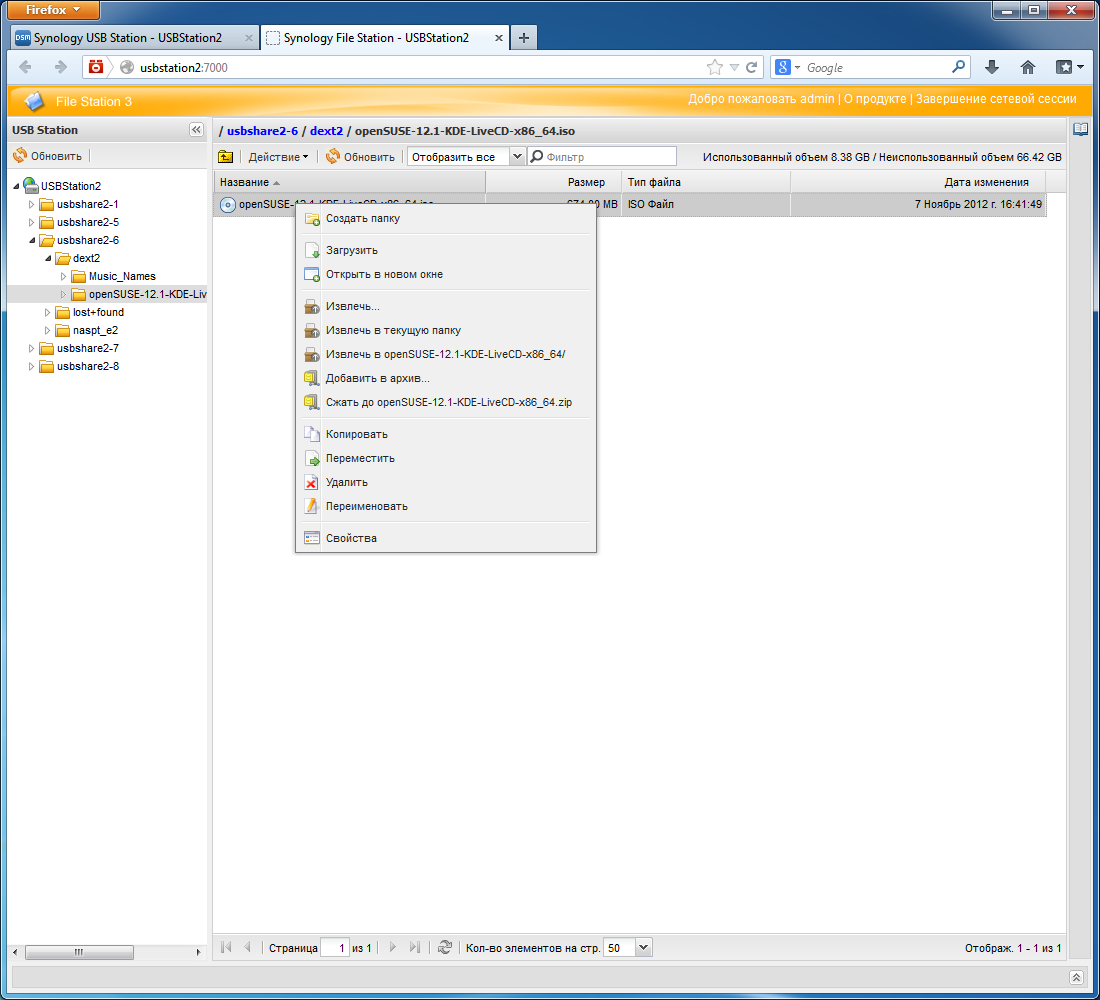Click the Firefox home icon
1100x1000 pixels.
pyautogui.click(x=1028, y=67)
